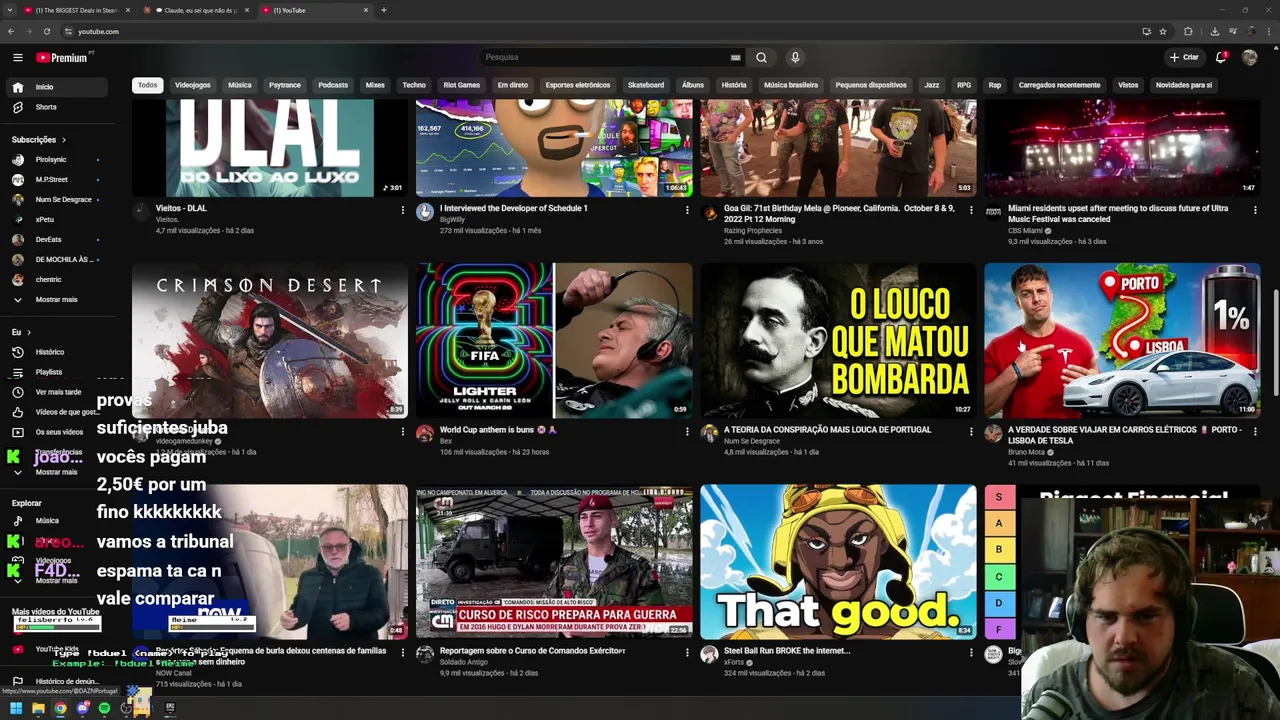Select the Videojogos filter chip
This screenshot has width=1280, height=720.
tap(193, 85)
